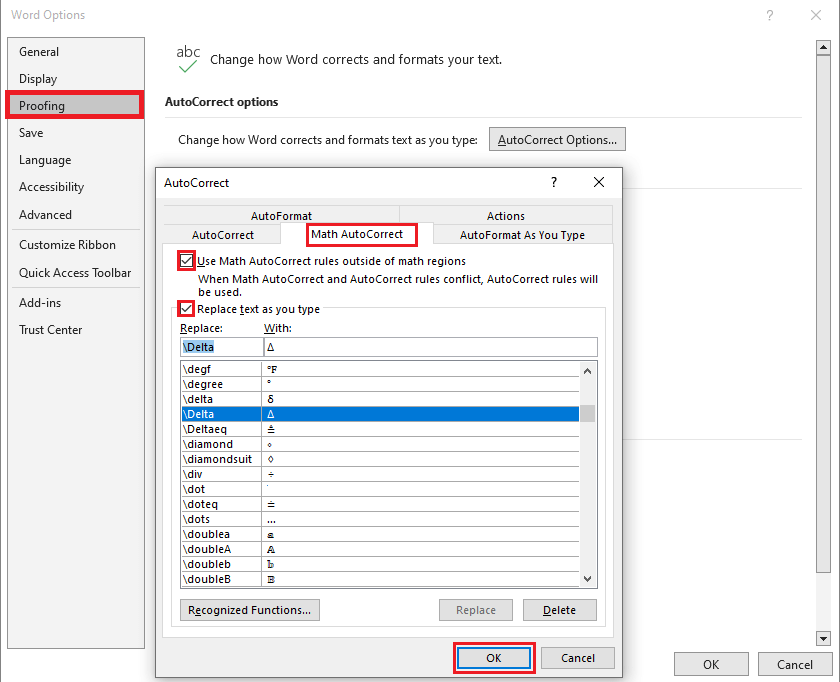
Task: Open the AutoCorrect tab
Action: pyautogui.click(x=223, y=235)
